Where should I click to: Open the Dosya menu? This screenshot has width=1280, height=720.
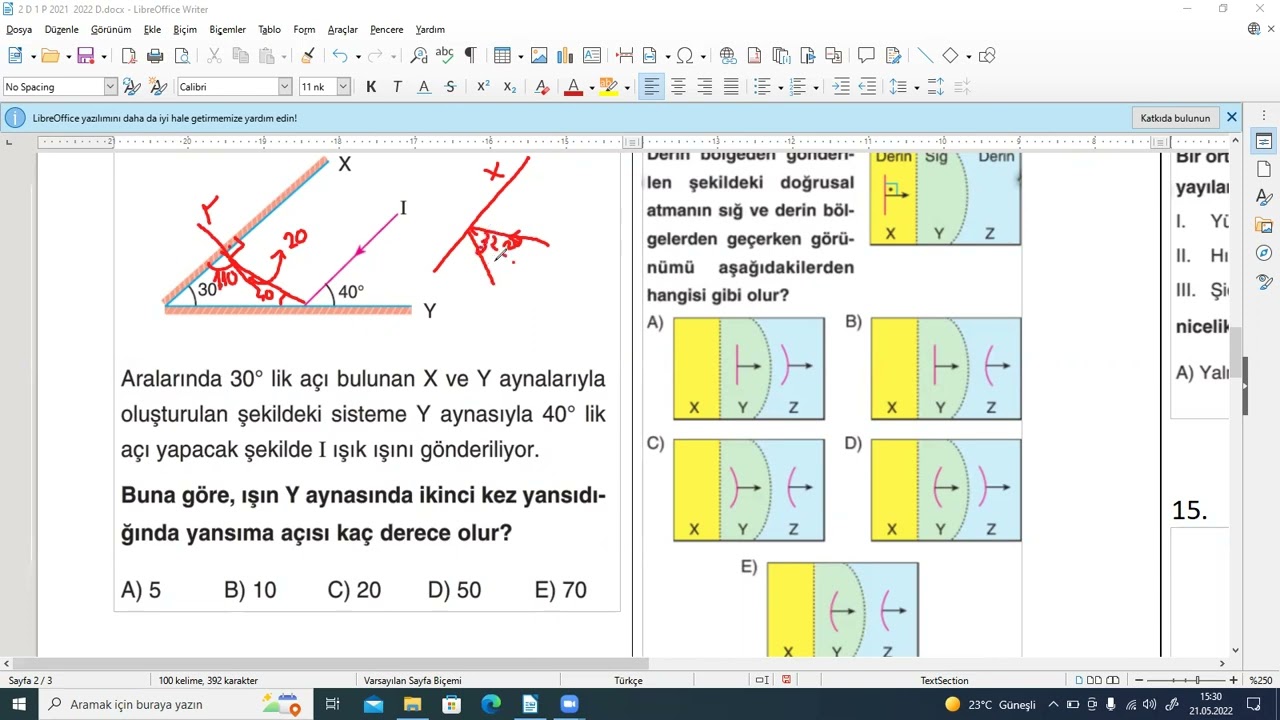(x=19, y=30)
